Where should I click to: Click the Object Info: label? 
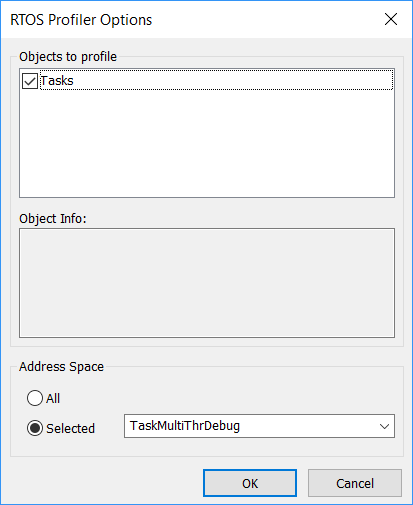[53, 219]
